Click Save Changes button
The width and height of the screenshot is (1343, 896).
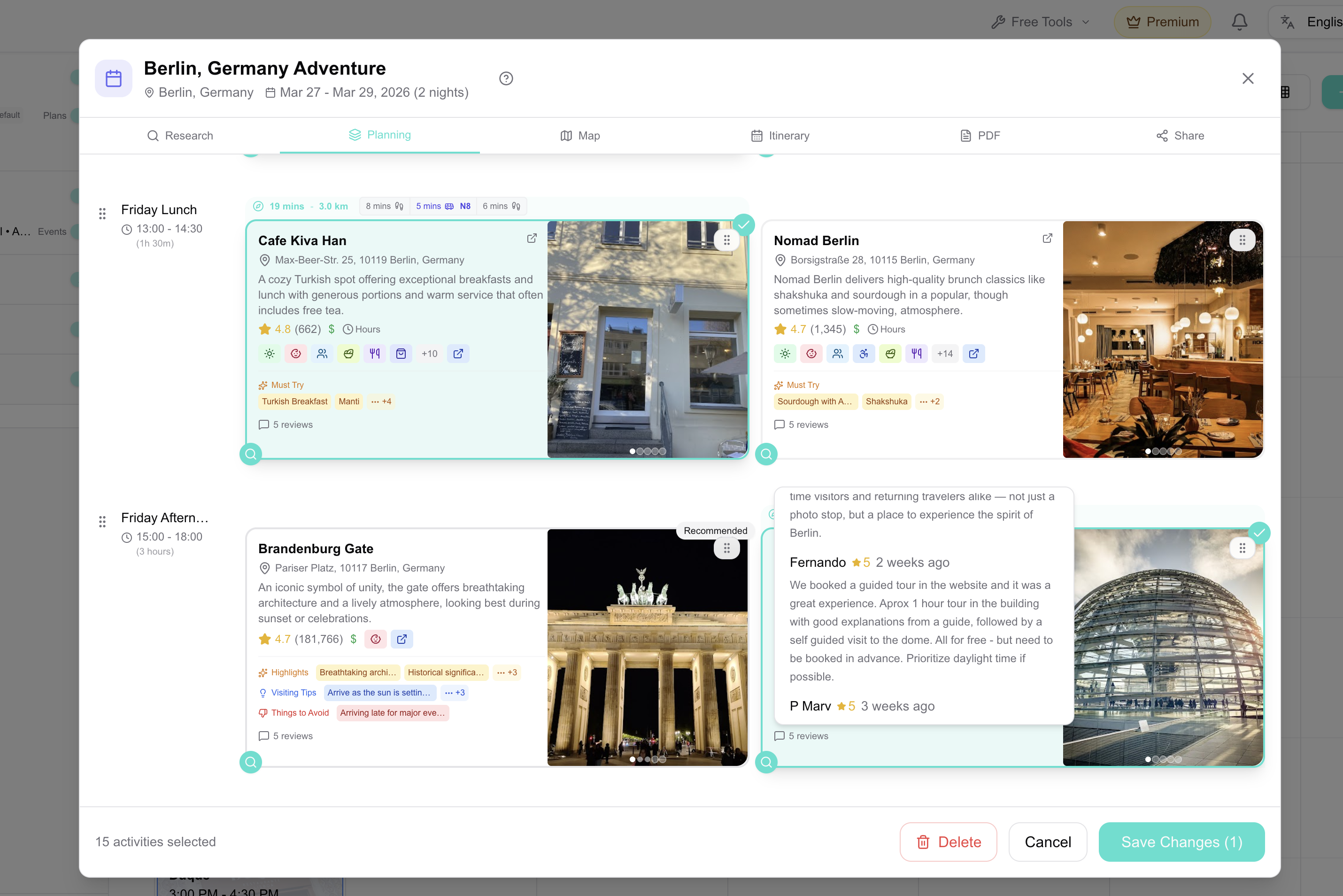1181,842
